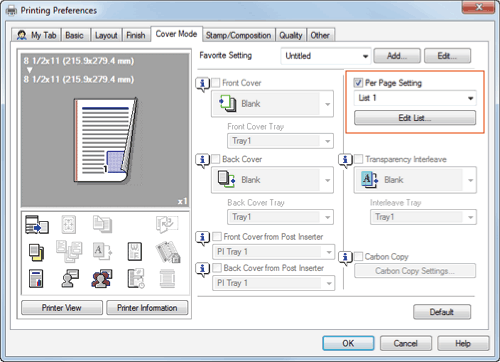Confirm with the OK button
Viewport: 500px width, 362px height.
348,343
